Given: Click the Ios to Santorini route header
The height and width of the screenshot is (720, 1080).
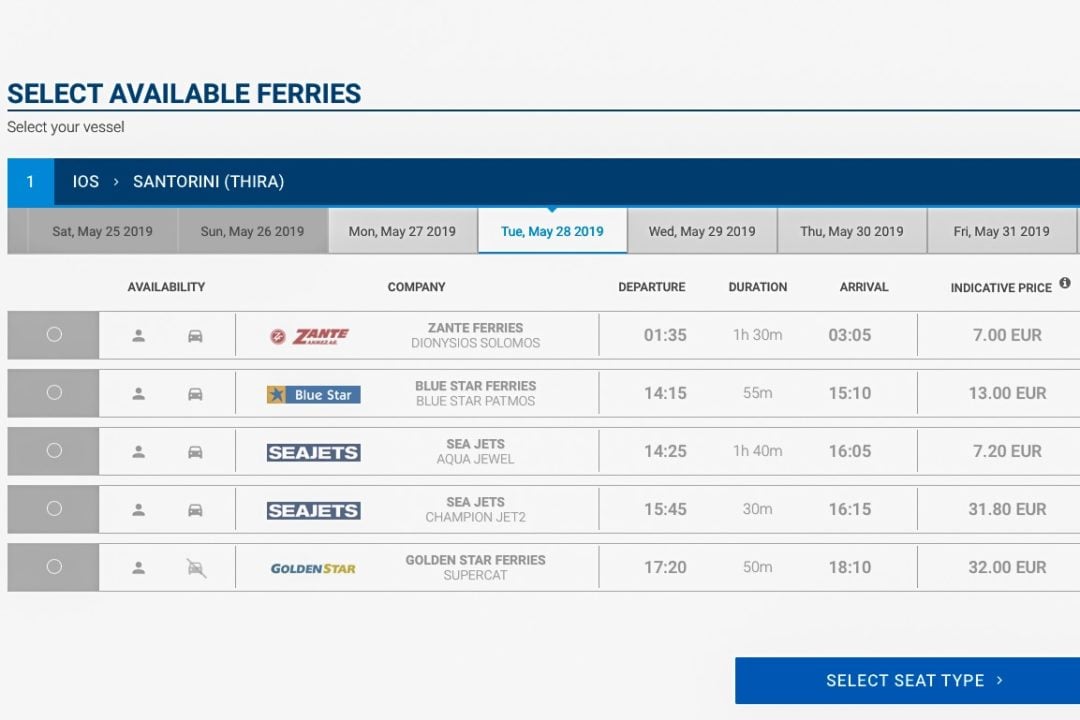Looking at the screenshot, I should 178,182.
